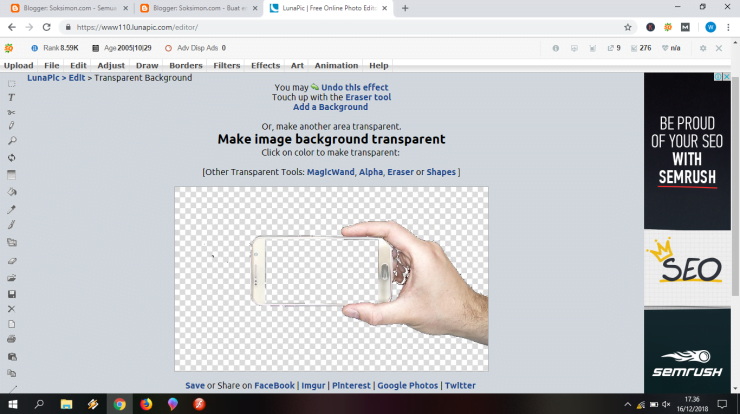740x414 pixels.
Task: Open the Alpha transparent tool link
Action: pos(371,172)
